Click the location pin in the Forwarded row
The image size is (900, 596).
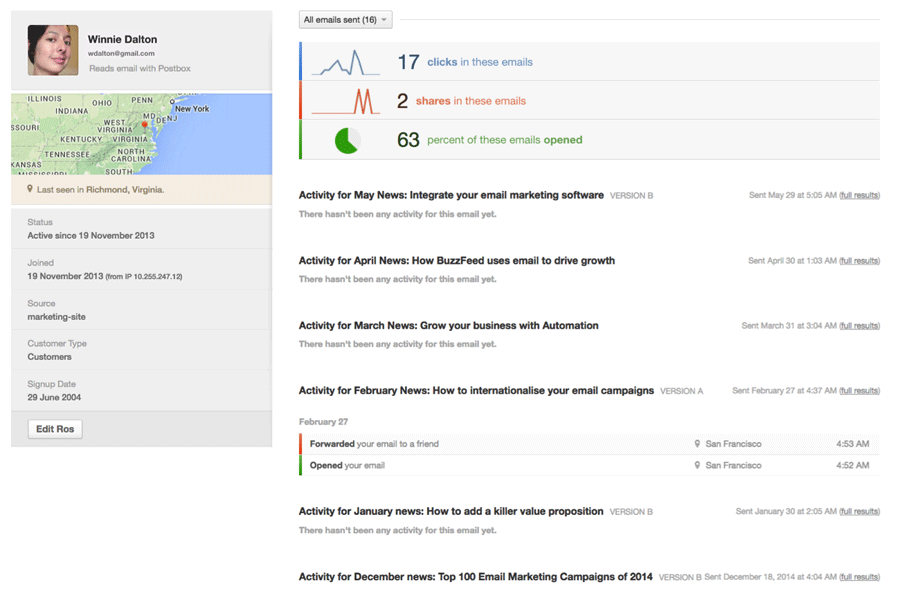tap(697, 444)
